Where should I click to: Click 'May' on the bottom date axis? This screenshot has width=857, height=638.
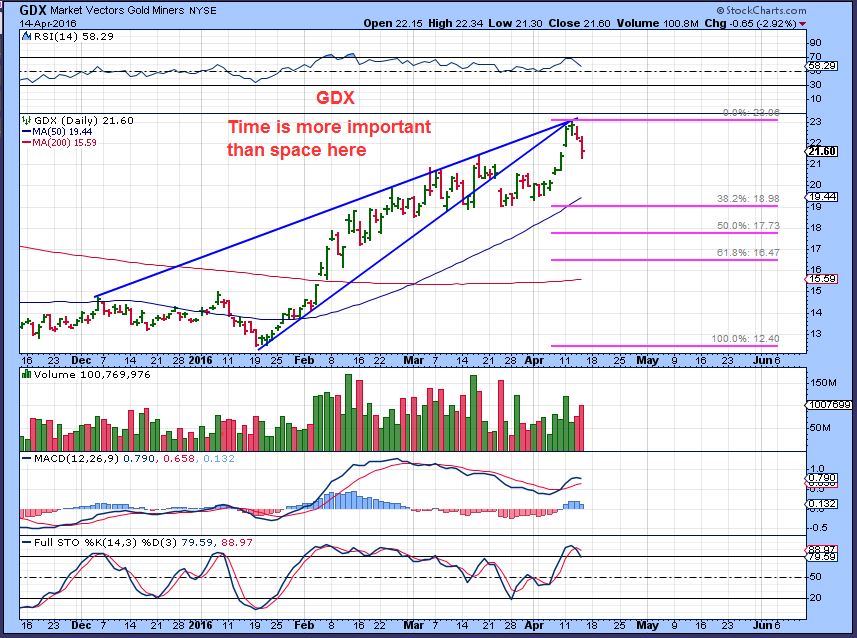pyautogui.click(x=648, y=624)
